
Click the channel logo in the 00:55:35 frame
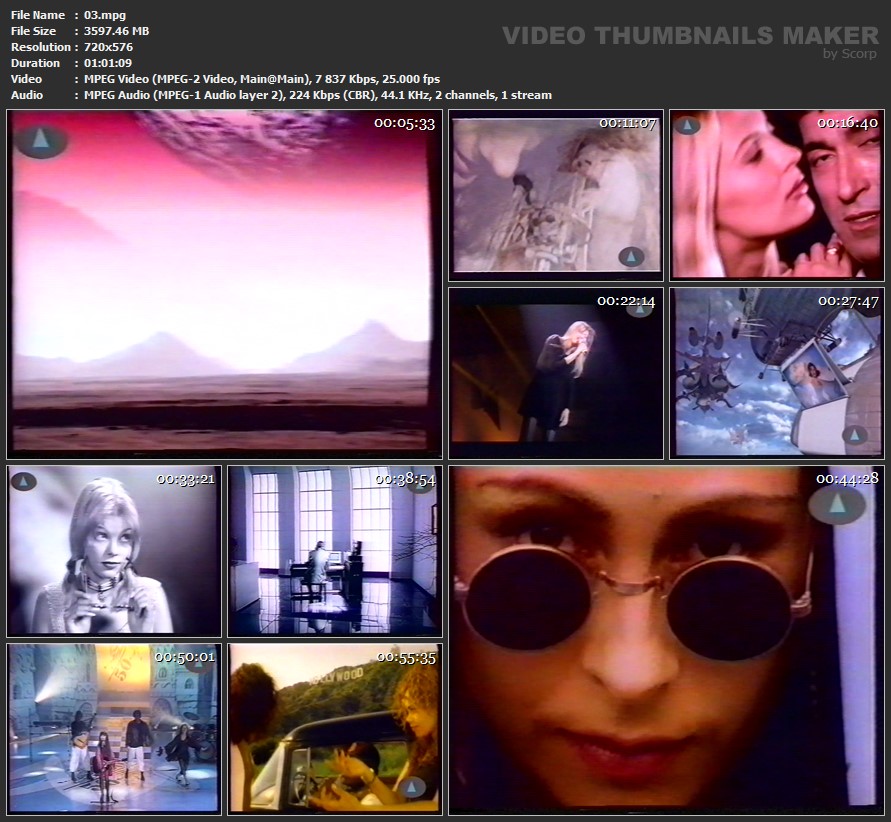[x=412, y=787]
